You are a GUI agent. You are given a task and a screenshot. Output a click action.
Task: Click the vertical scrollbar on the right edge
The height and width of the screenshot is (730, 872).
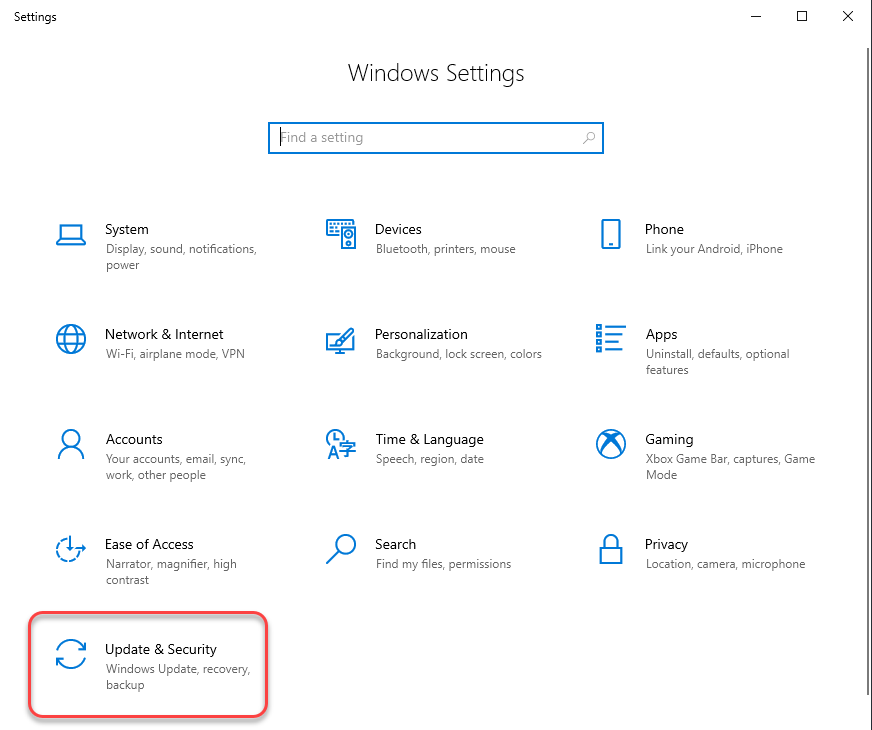867,380
